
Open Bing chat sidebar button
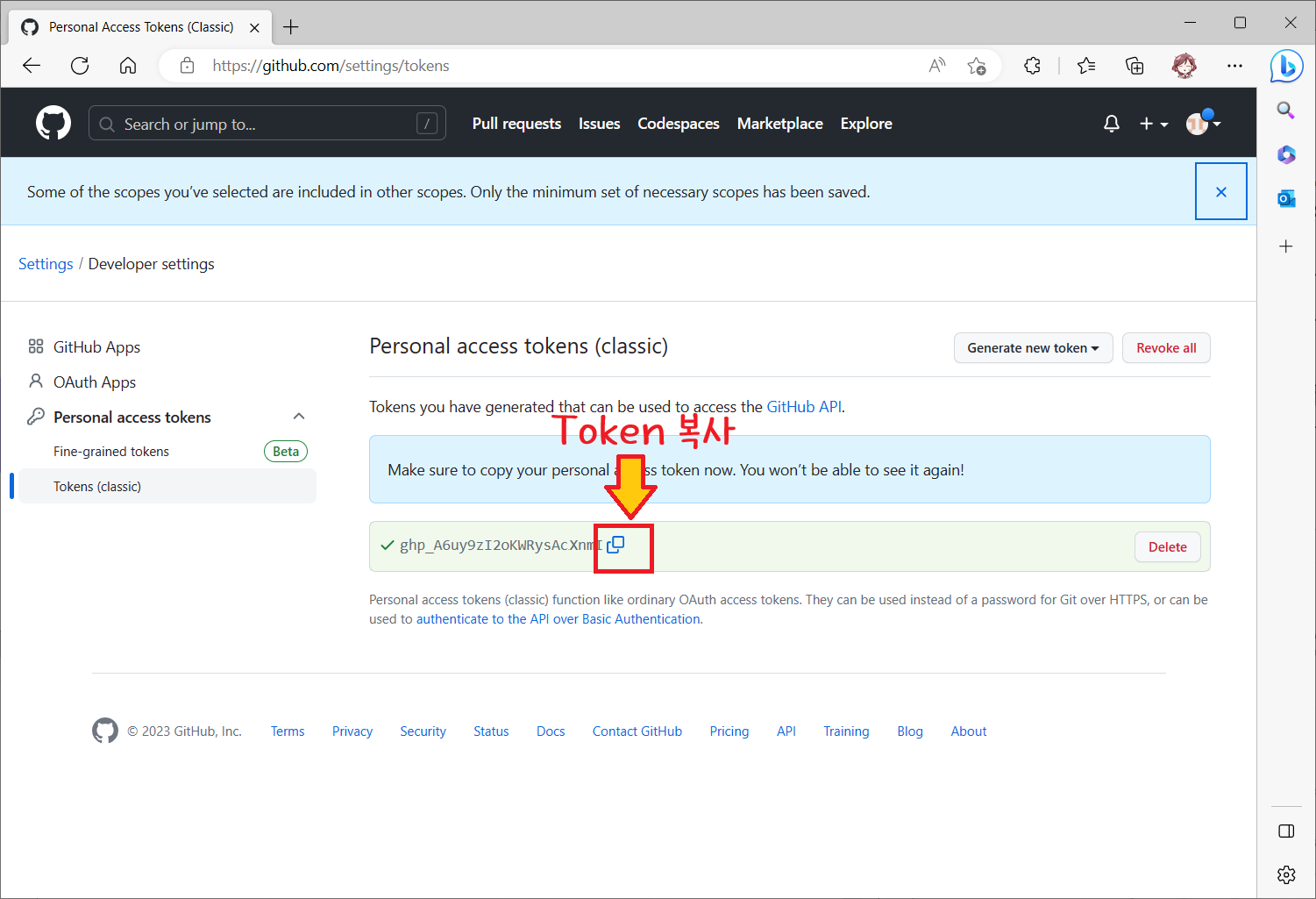(1286, 66)
